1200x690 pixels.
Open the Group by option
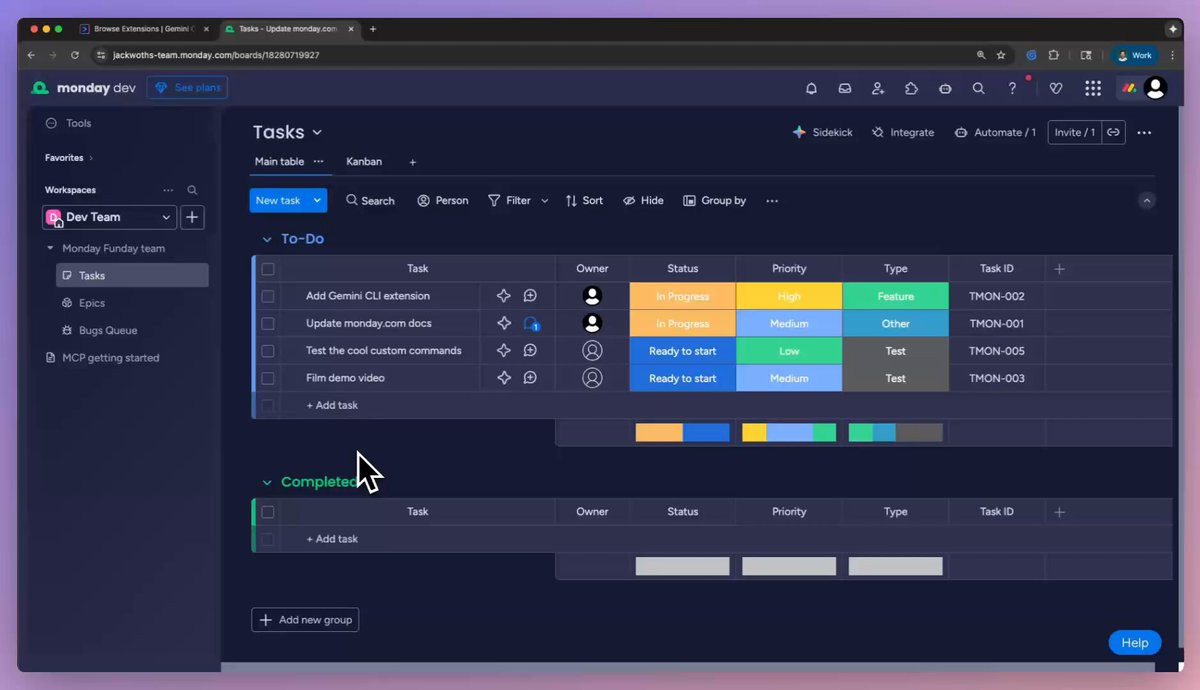point(714,201)
